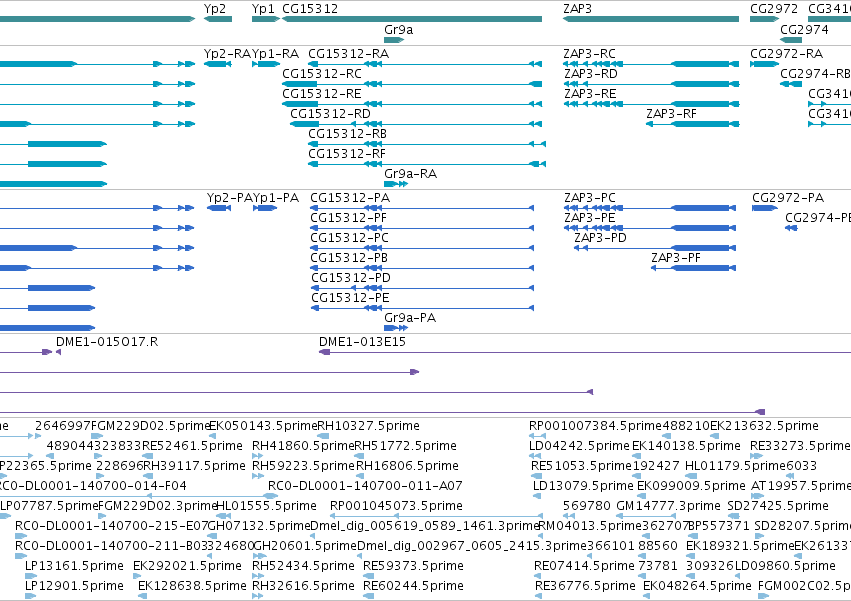Click the GH07132.5prime EST label
The image size is (851, 601).
pos(259,526)
